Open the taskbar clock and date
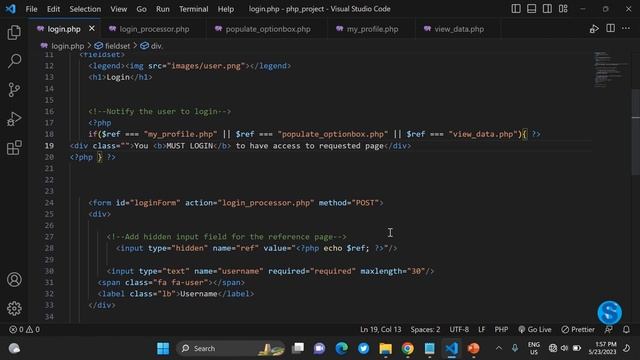 [603, 348]
